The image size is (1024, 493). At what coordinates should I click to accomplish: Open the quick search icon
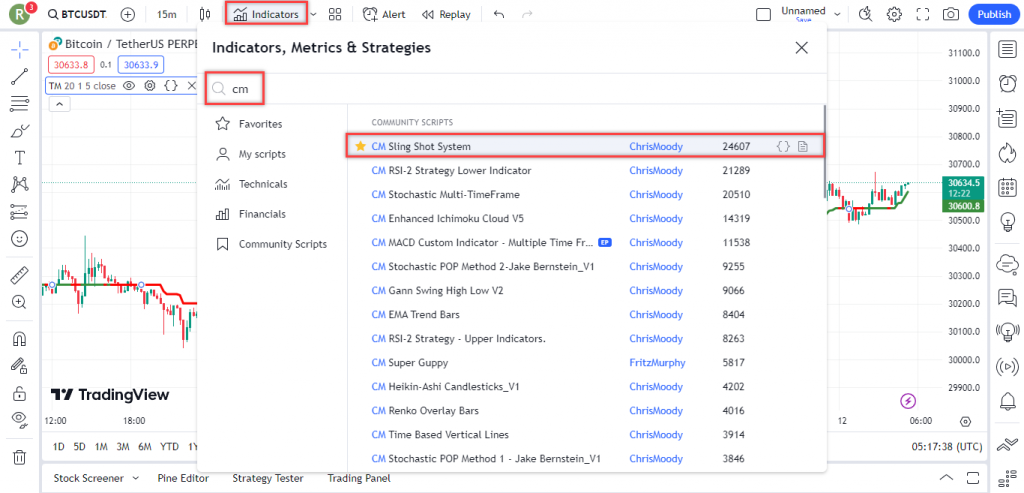point(866,14)
